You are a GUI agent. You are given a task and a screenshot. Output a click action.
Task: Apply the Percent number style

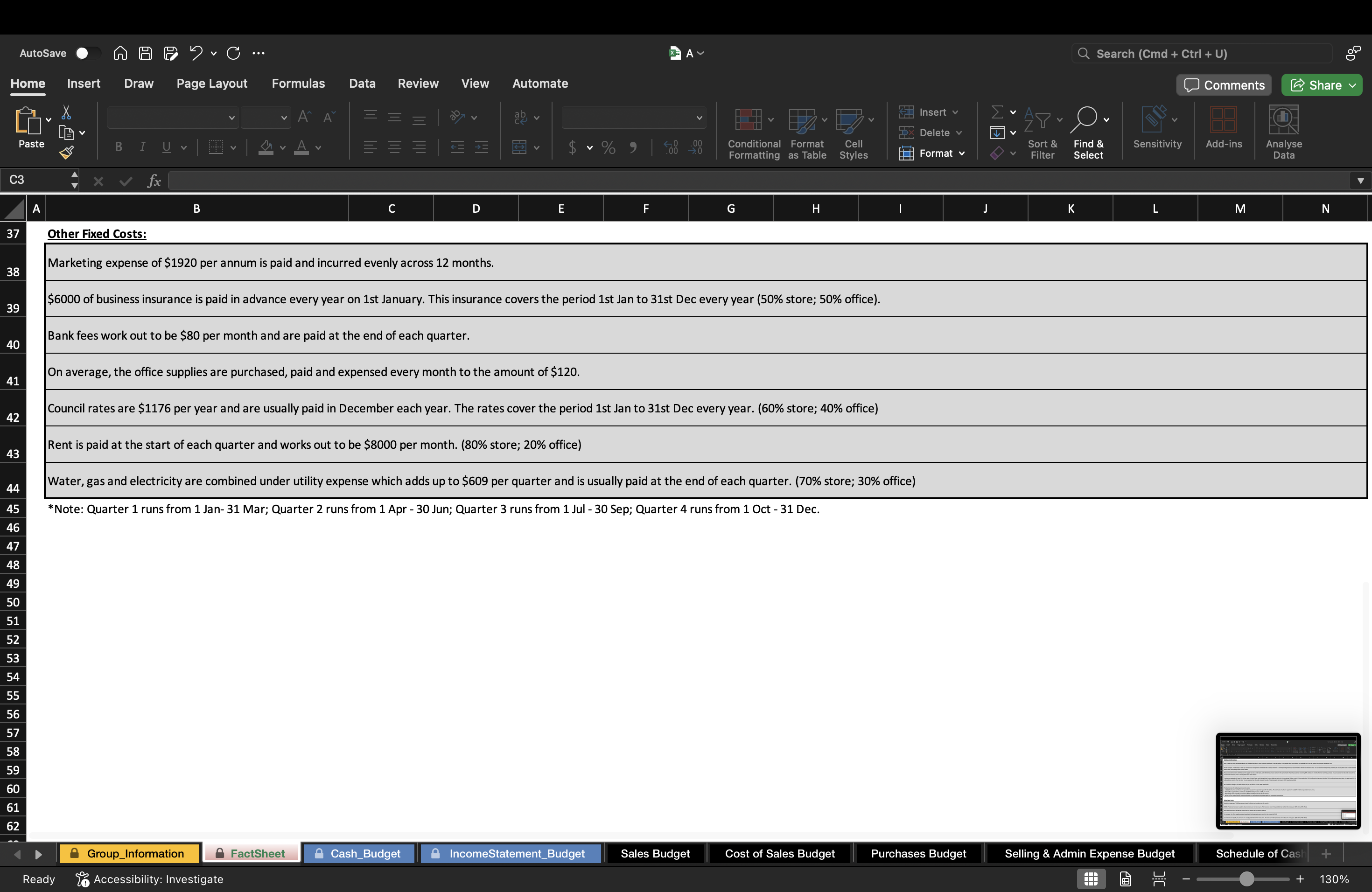point(608,147)
